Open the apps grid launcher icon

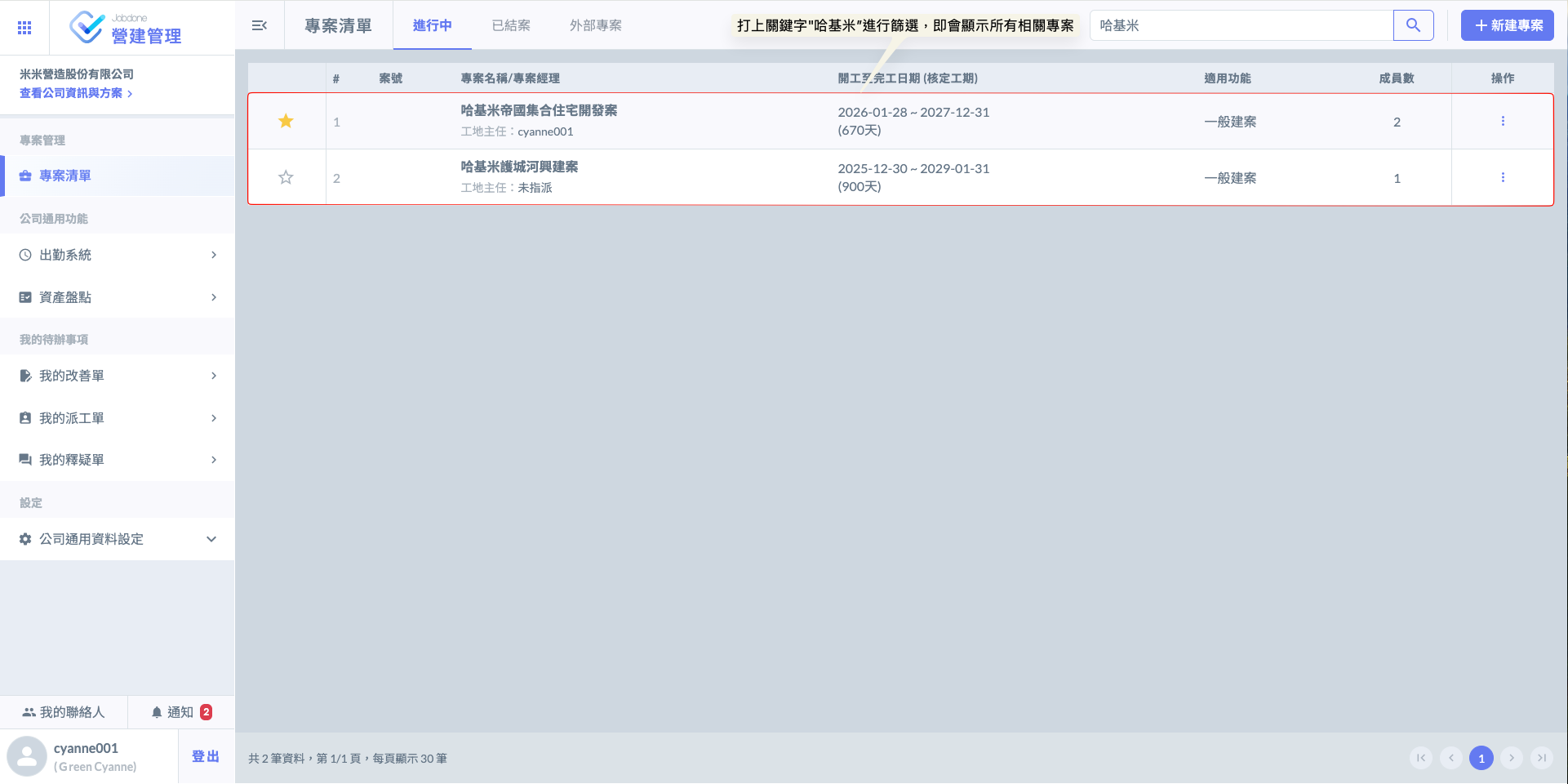[x=24, y=28]
